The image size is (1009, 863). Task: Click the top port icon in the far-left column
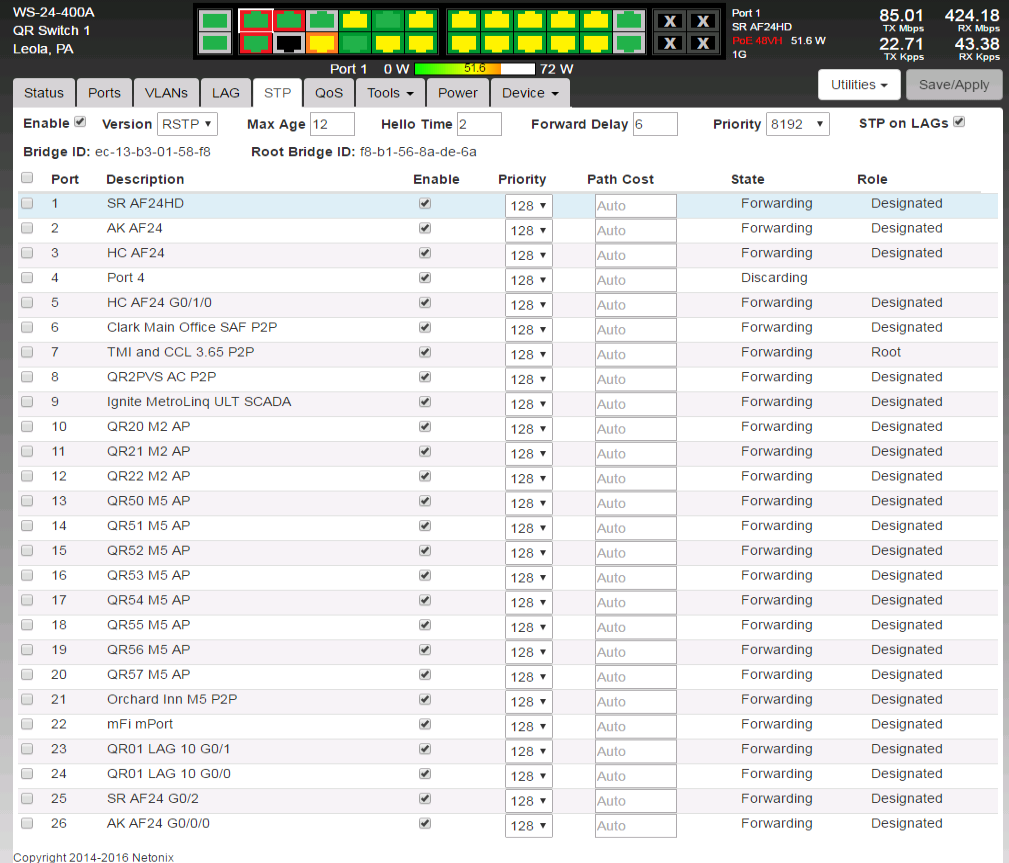[214, 20]
